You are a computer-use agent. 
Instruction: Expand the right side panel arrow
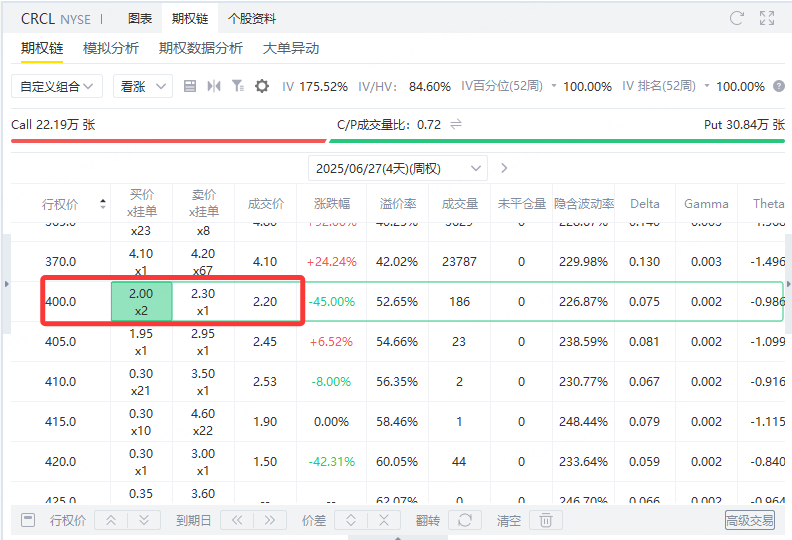coord(788,284)
